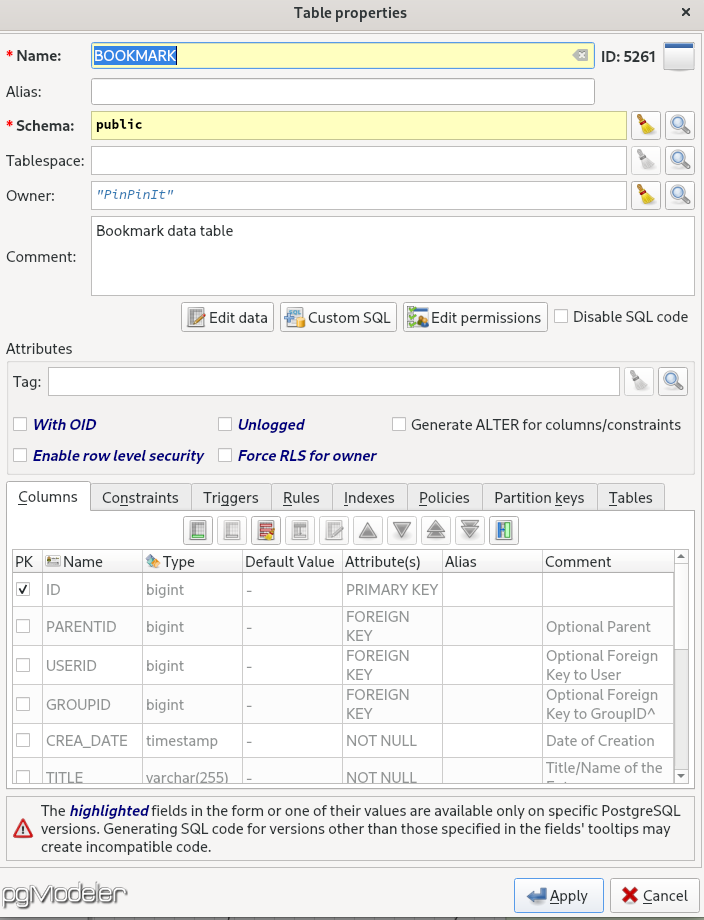Move the selected column down
This screenshot has width=704, height=920.
point(402,530)
